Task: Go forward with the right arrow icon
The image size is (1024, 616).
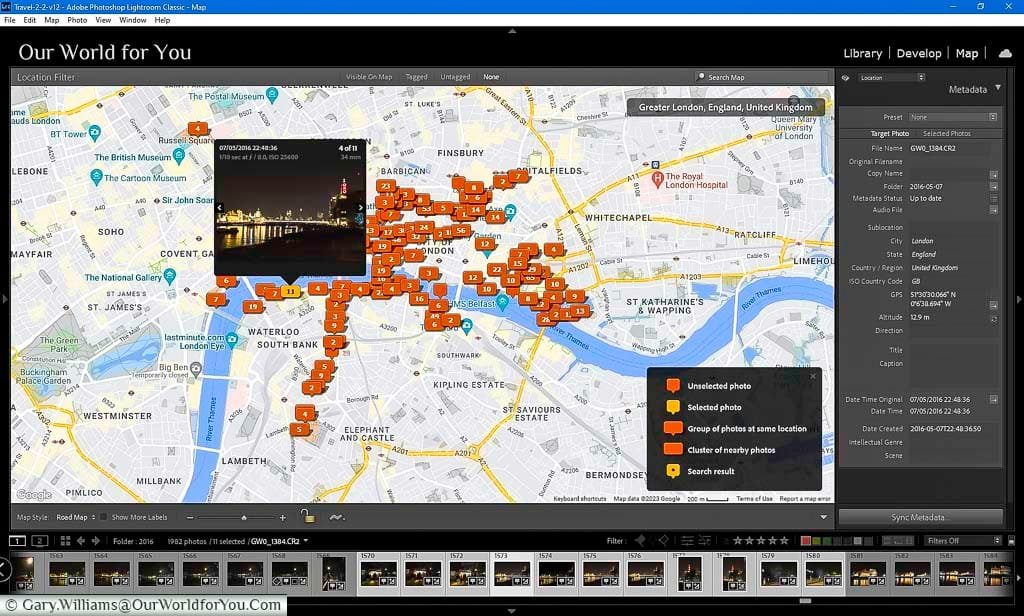Action: point(96,541)
